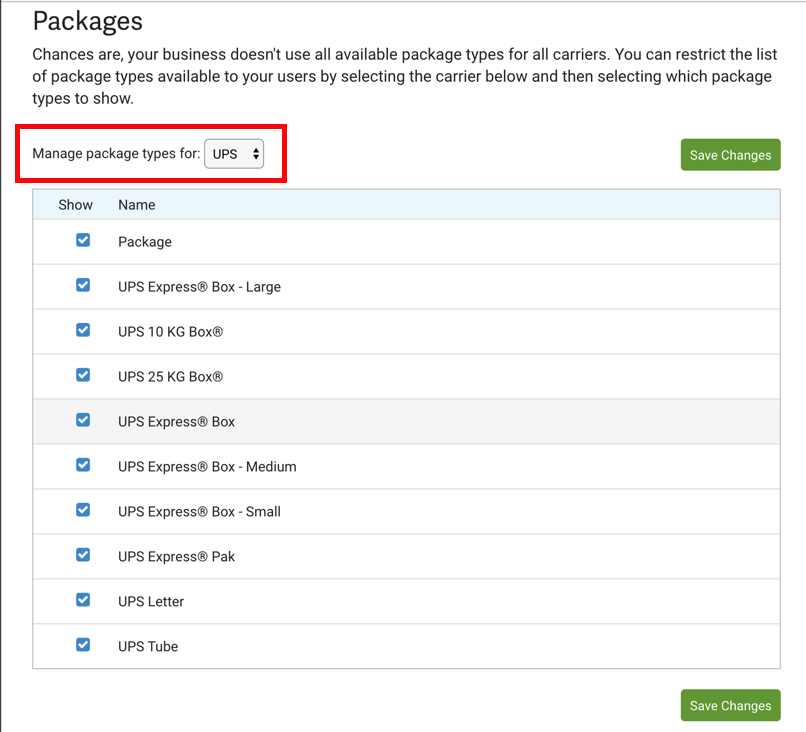
Task: Select the 'UPS Express® Box - Medium' text
Action: (x=207, y=467)
